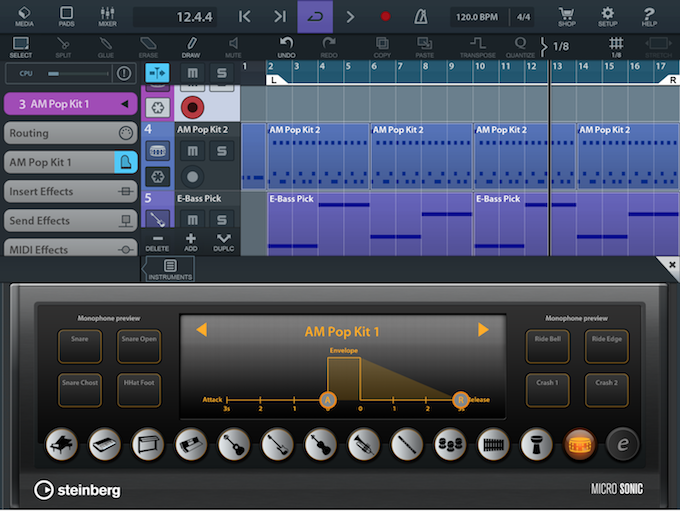Screen dimensions: 680x511
Task: Choose the Erase tool
Action: pos(148,47)
